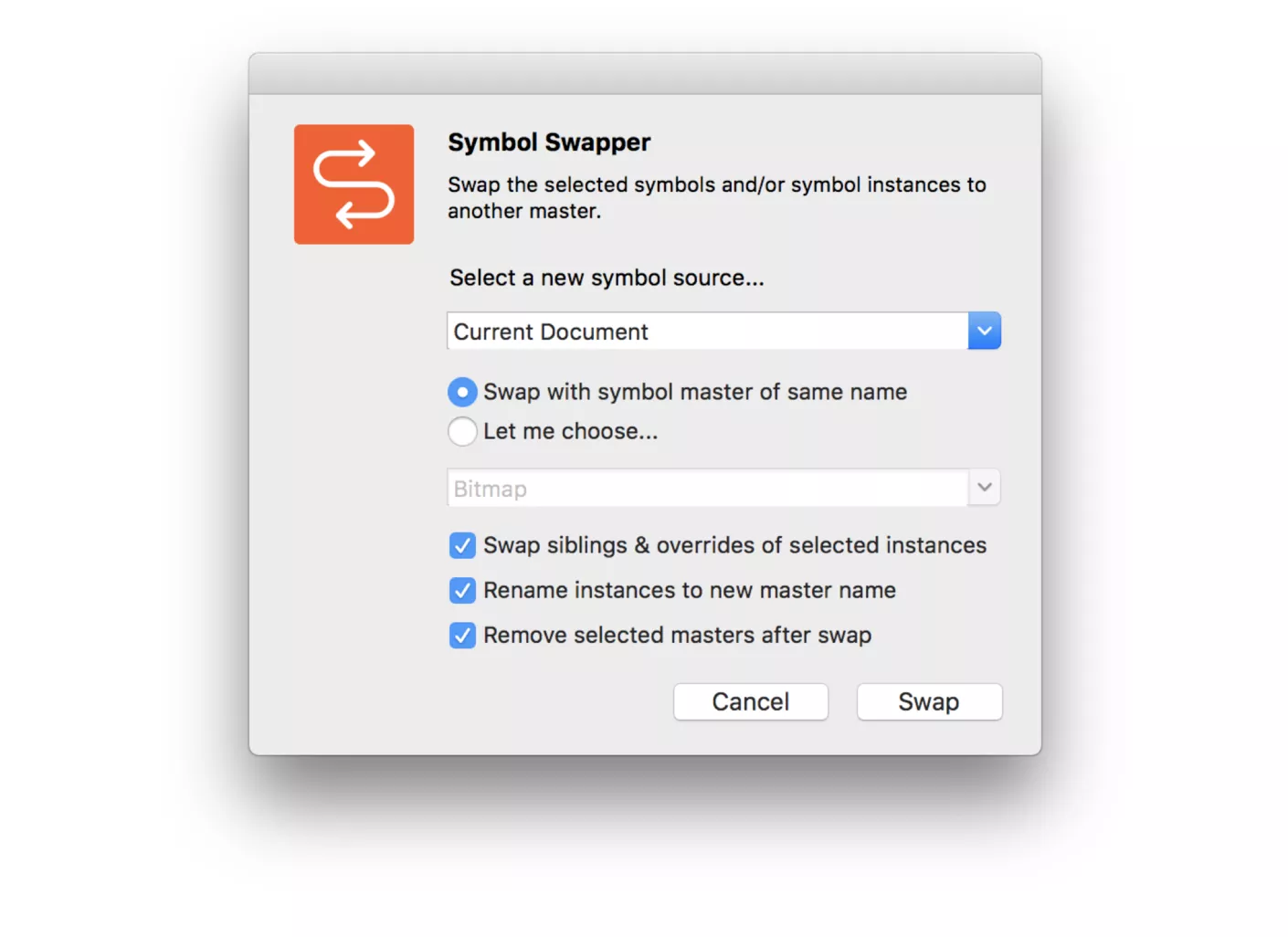Click the 'Swap siblings & overrides of selected instances' label text

point(734,546)
